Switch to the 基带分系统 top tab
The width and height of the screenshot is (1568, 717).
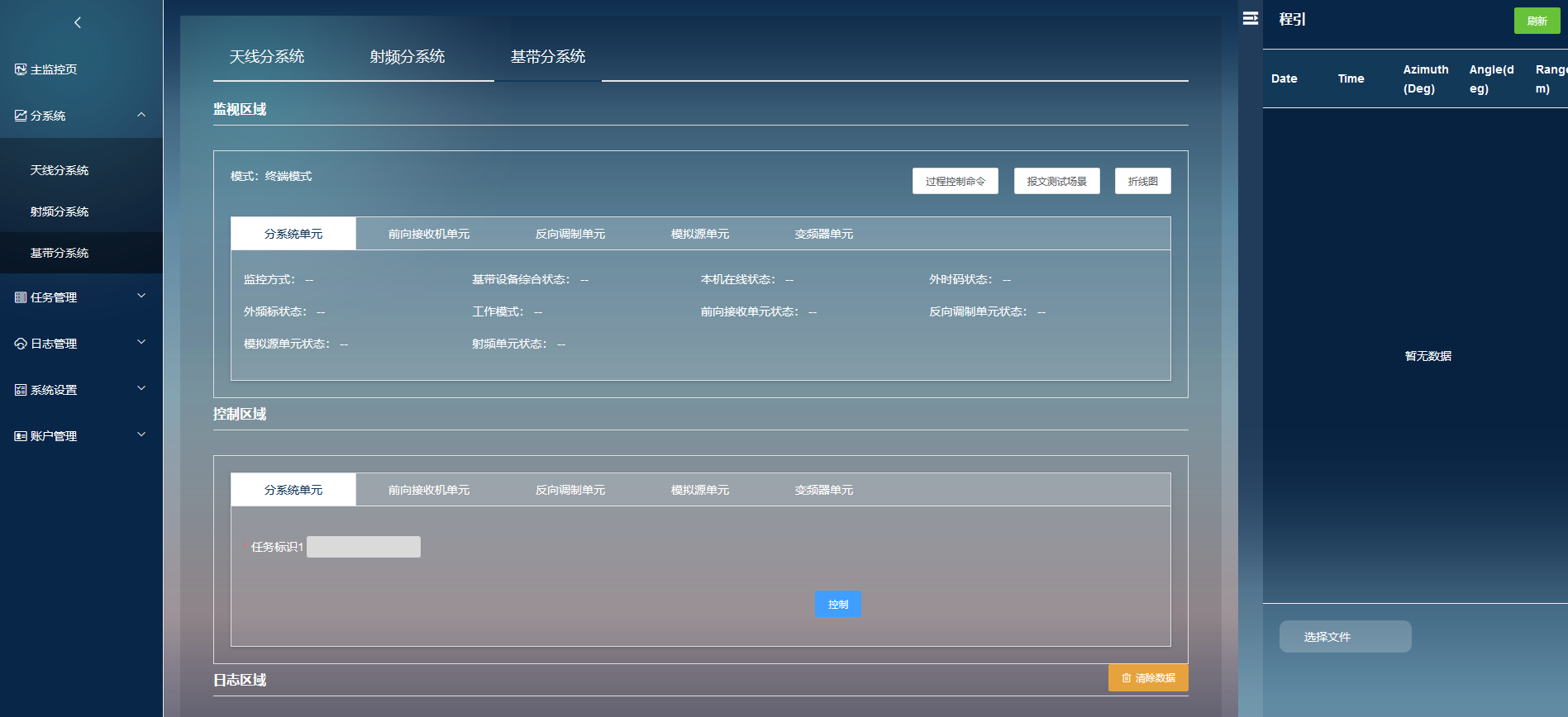pyautogui.click(x=548, y=56)
